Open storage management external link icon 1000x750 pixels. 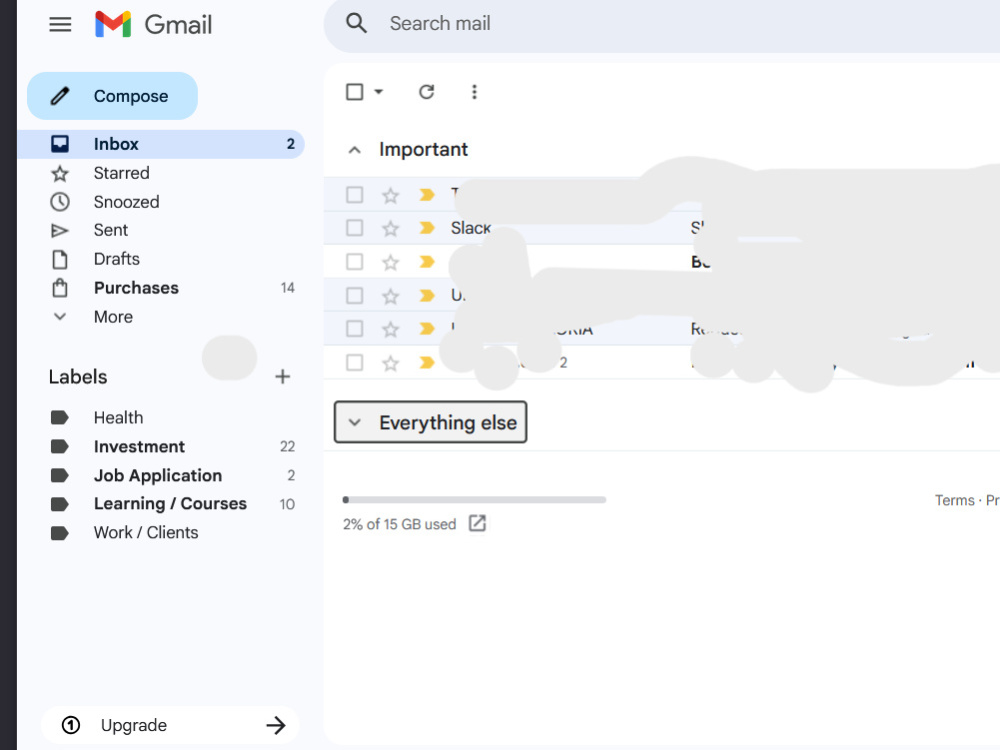[477, 524]
